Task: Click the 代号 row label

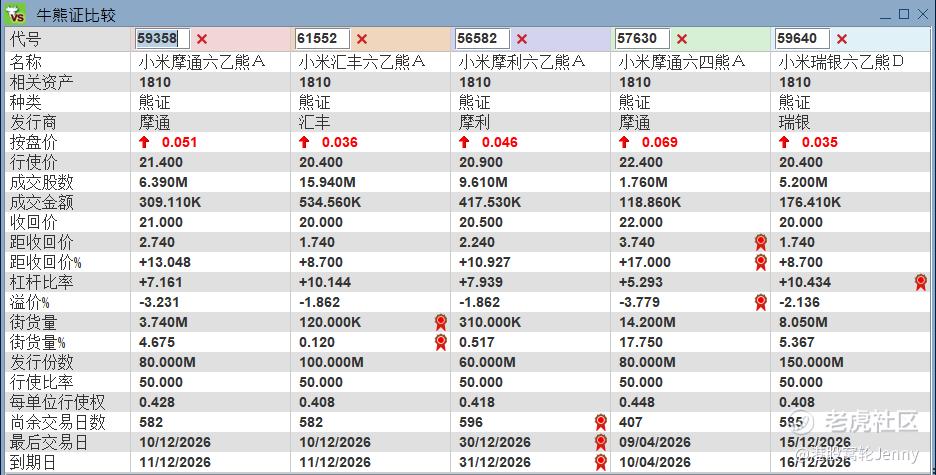Action: [x=26, y=39]
